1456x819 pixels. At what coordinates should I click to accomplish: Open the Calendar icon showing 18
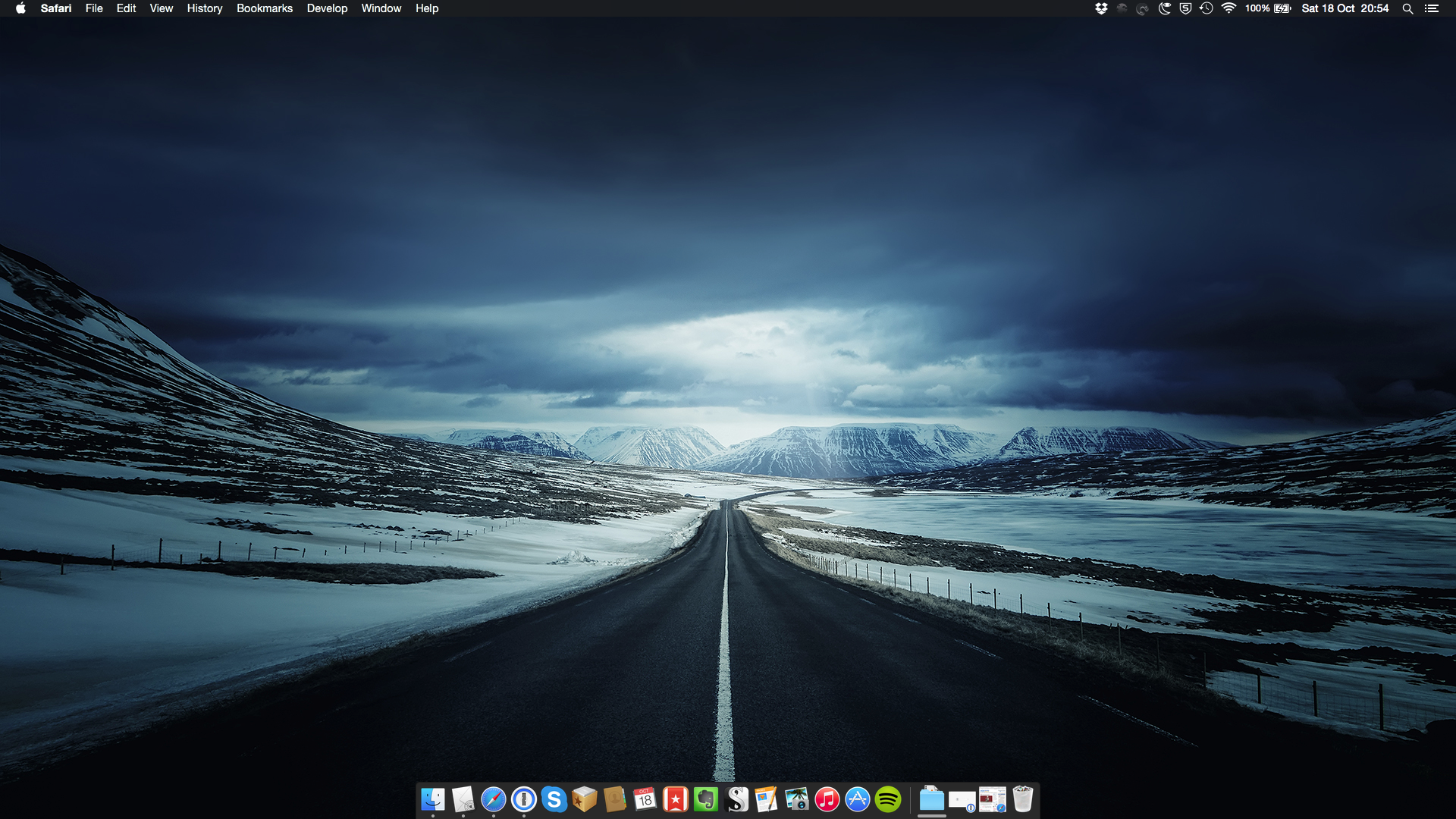click(x=645, y=799)
